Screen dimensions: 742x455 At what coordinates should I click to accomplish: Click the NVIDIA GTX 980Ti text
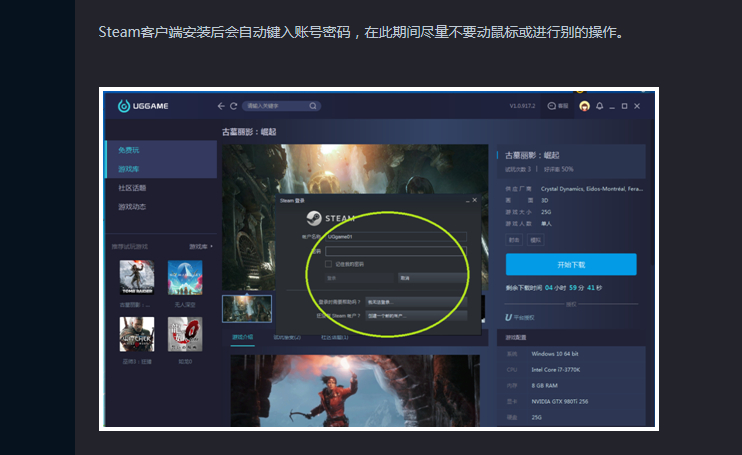point(560,402)
